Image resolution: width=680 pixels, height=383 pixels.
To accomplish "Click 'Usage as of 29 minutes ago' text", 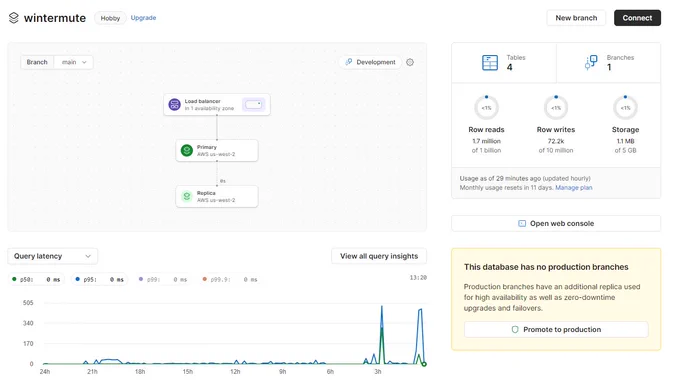I will 500,178.
